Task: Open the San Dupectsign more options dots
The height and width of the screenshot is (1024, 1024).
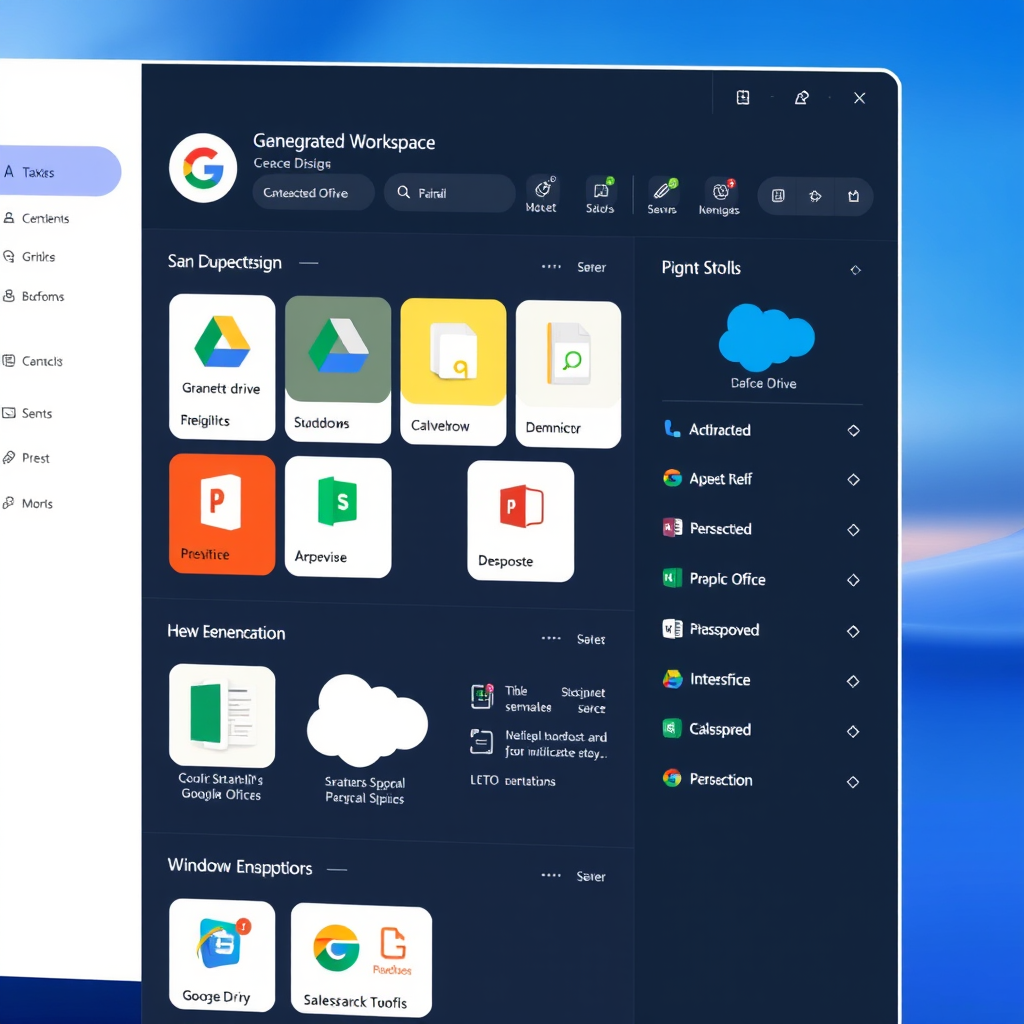Action: click(551, 267)
